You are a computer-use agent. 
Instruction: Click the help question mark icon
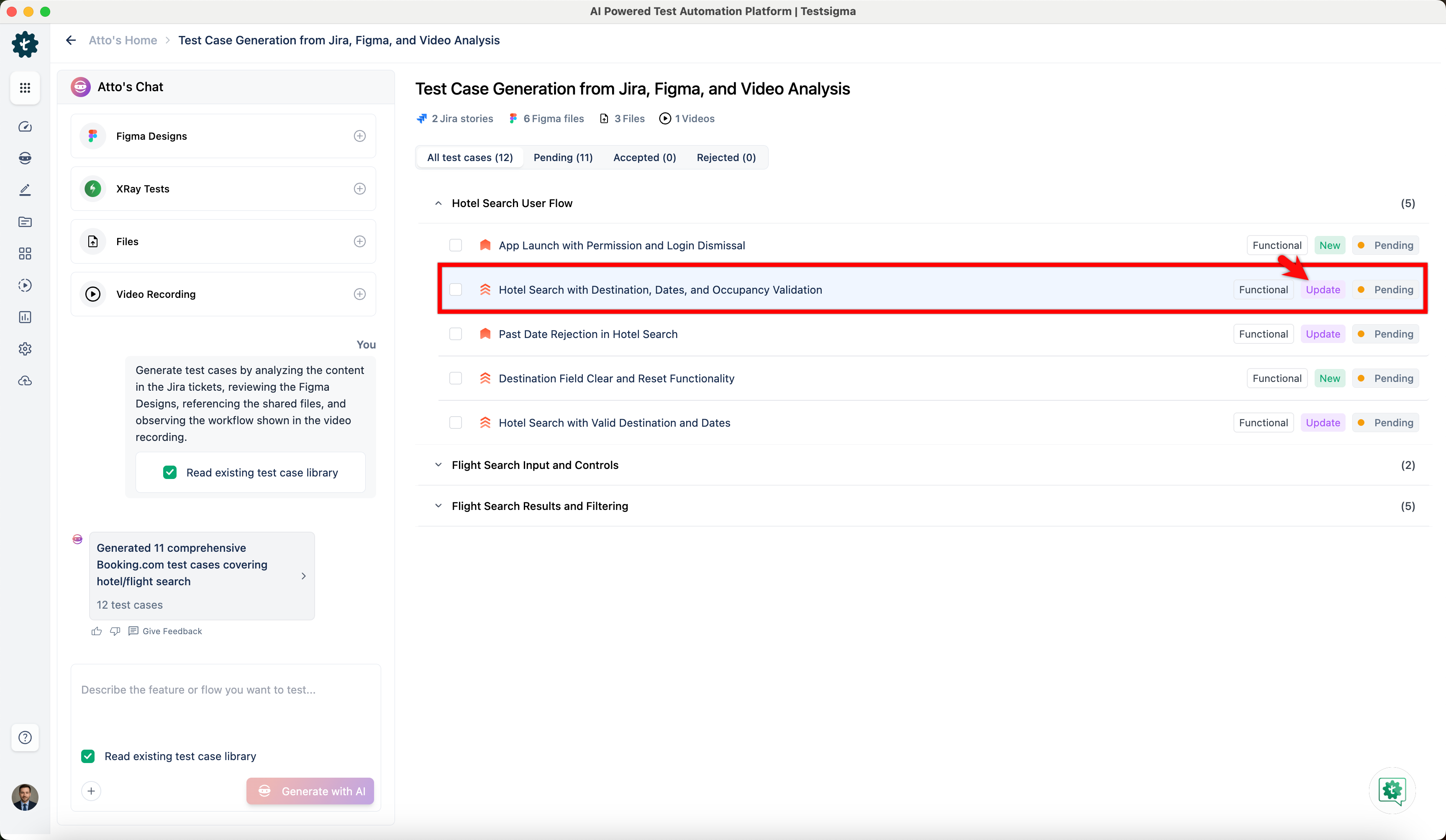(25, 737)
